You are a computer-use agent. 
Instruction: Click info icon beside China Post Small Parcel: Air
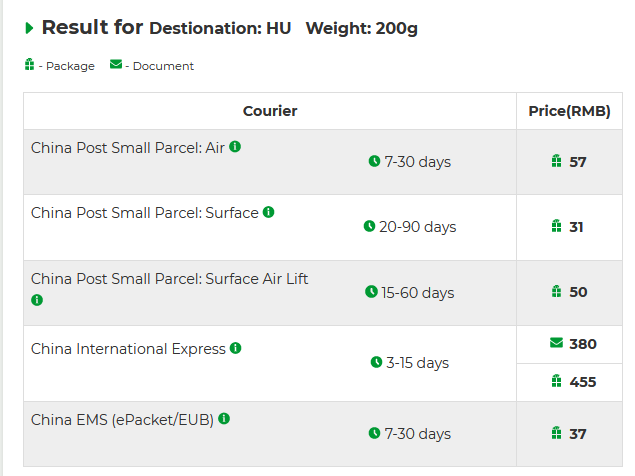pyautogui.click(x=235, y=147)
